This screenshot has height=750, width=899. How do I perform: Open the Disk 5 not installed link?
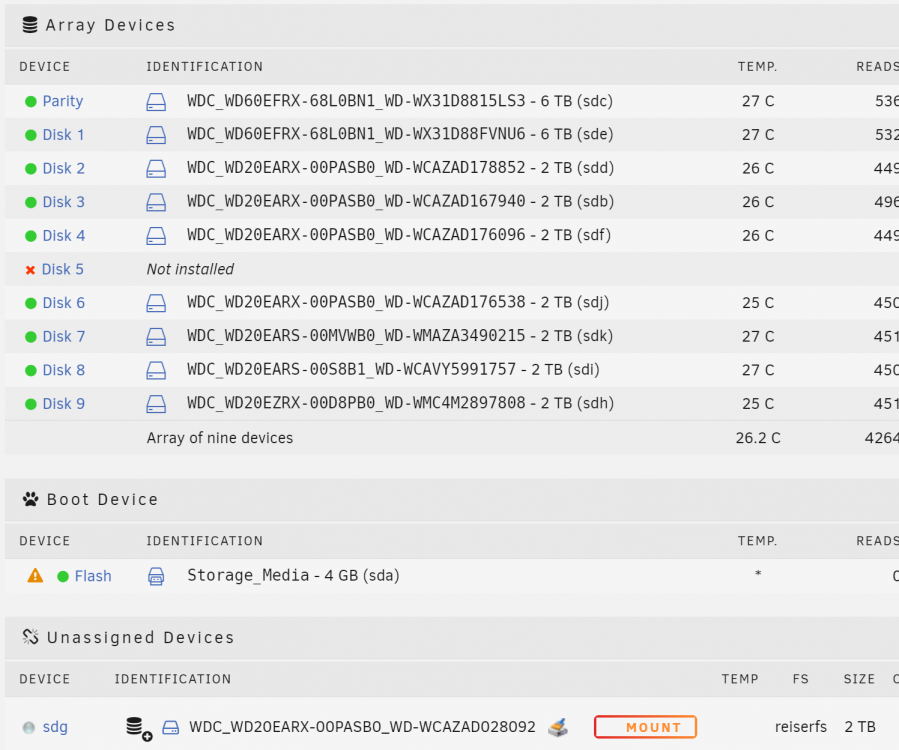click(x=62, y=269)
